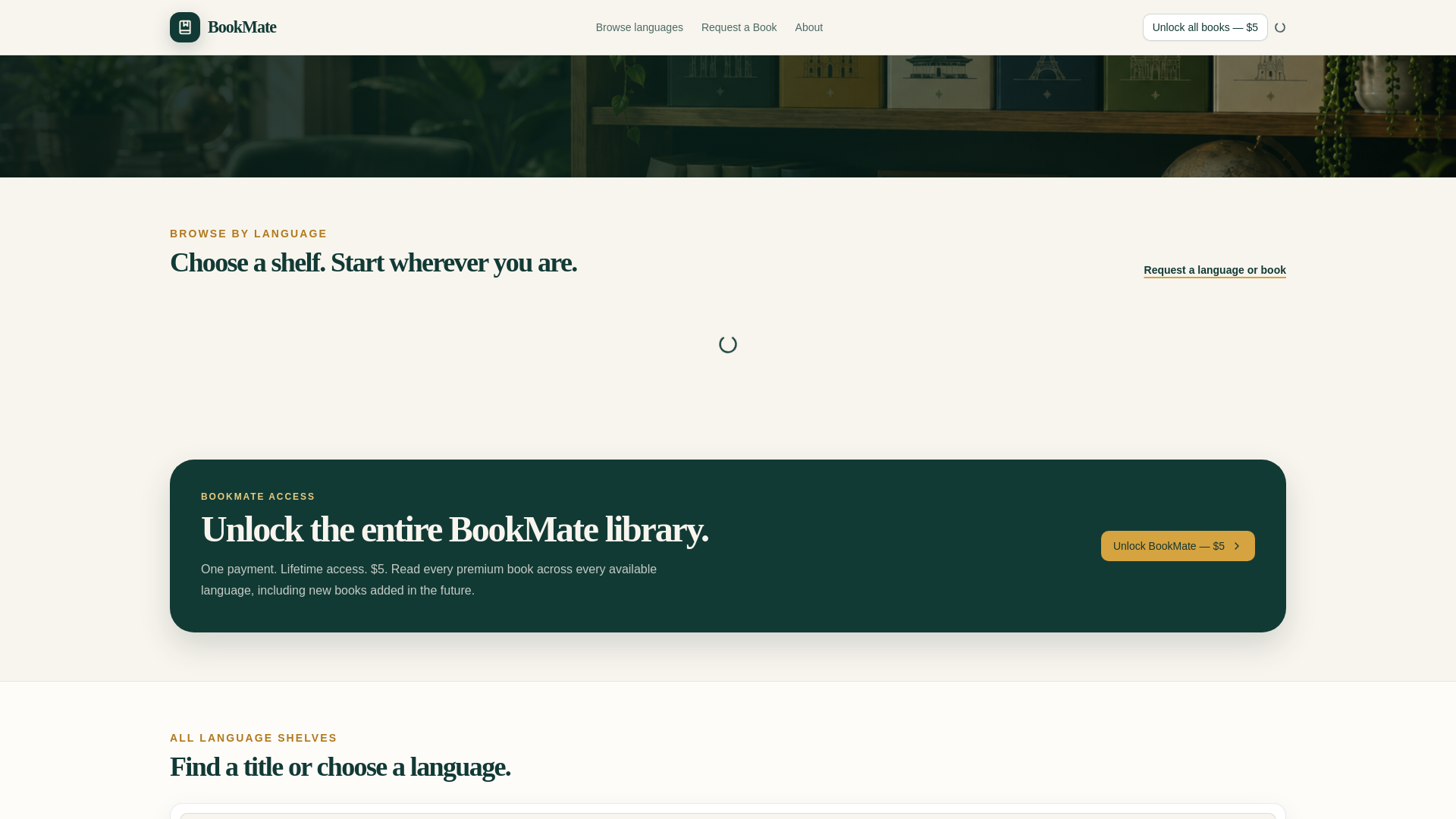Click the 'Unlock the entire BookMate library.' heading
Image resolution: width=1456 pixels, height=819 pixels.
[x=455, y=529]
